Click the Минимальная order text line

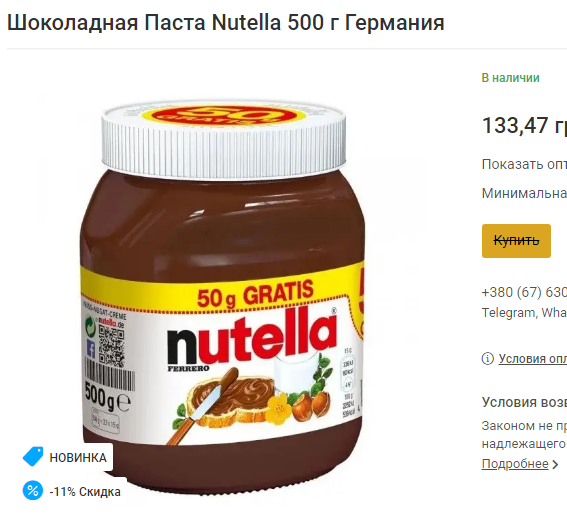[x=524, y=193]
